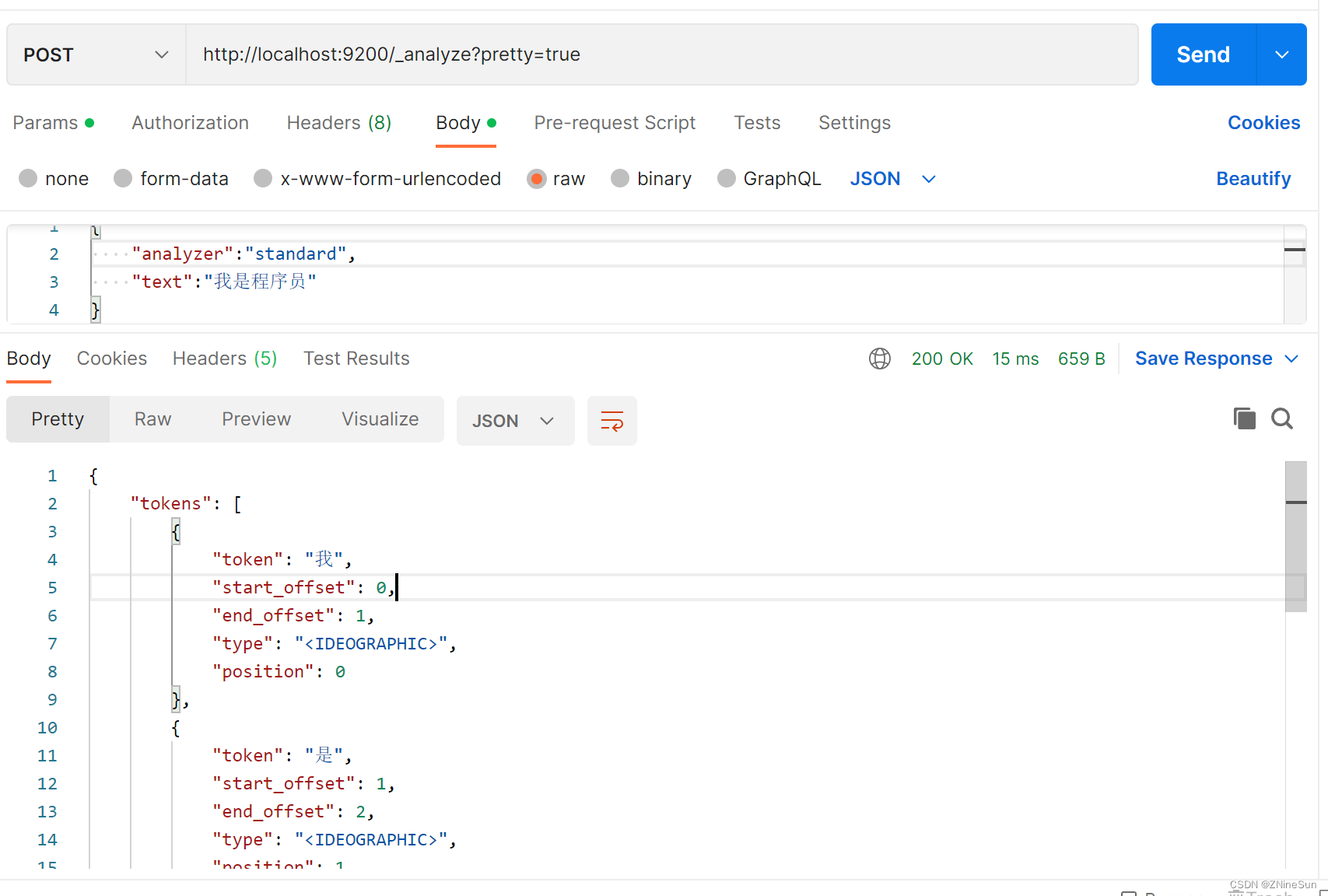This screenshot has width=1328, height=896.
Task: Click into the request URL field
Action: coord(661,54)
